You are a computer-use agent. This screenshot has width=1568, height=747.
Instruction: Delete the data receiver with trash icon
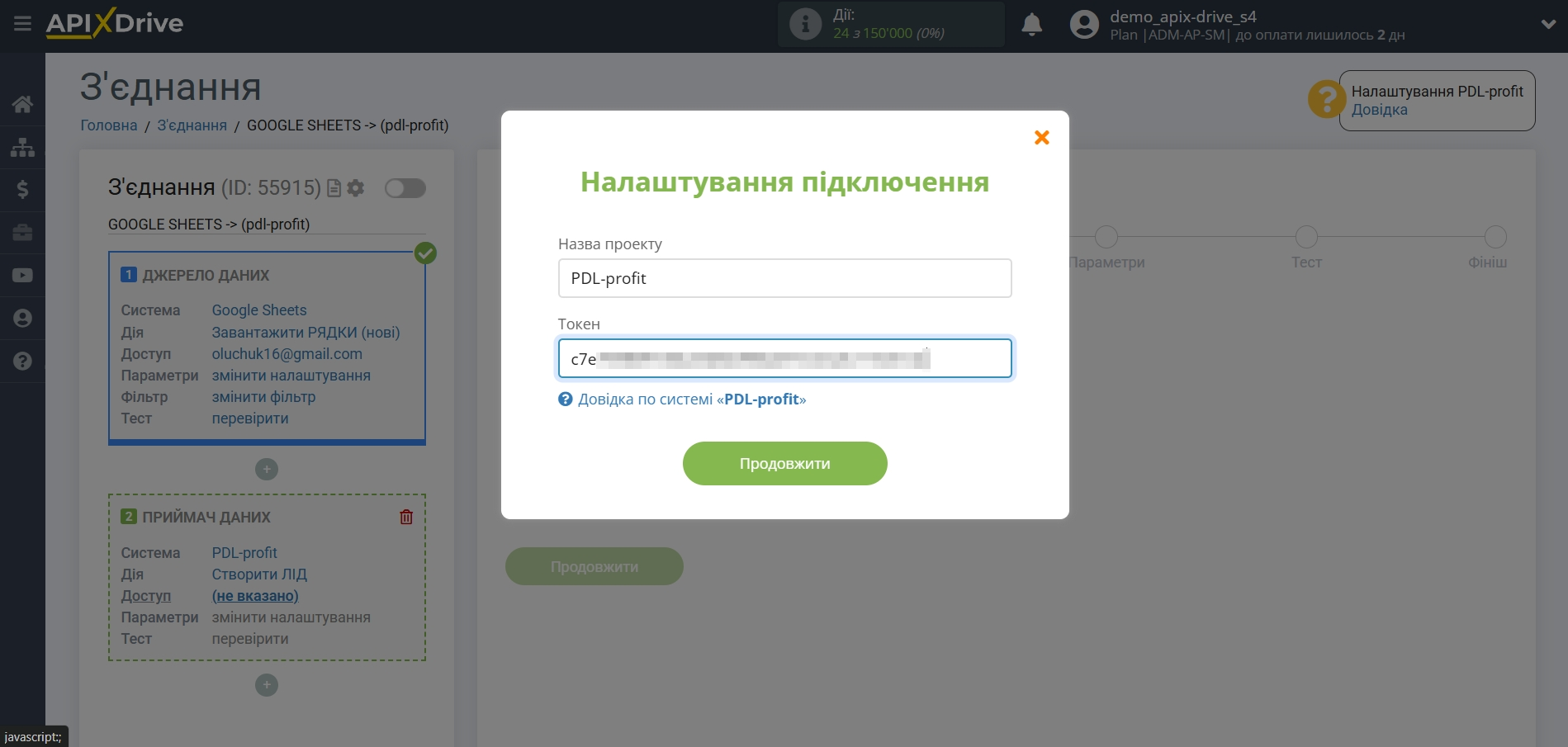406,518
